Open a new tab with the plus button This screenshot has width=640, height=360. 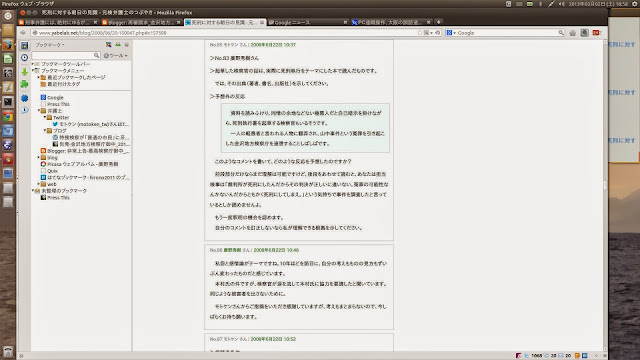click(x=439, y=22)
